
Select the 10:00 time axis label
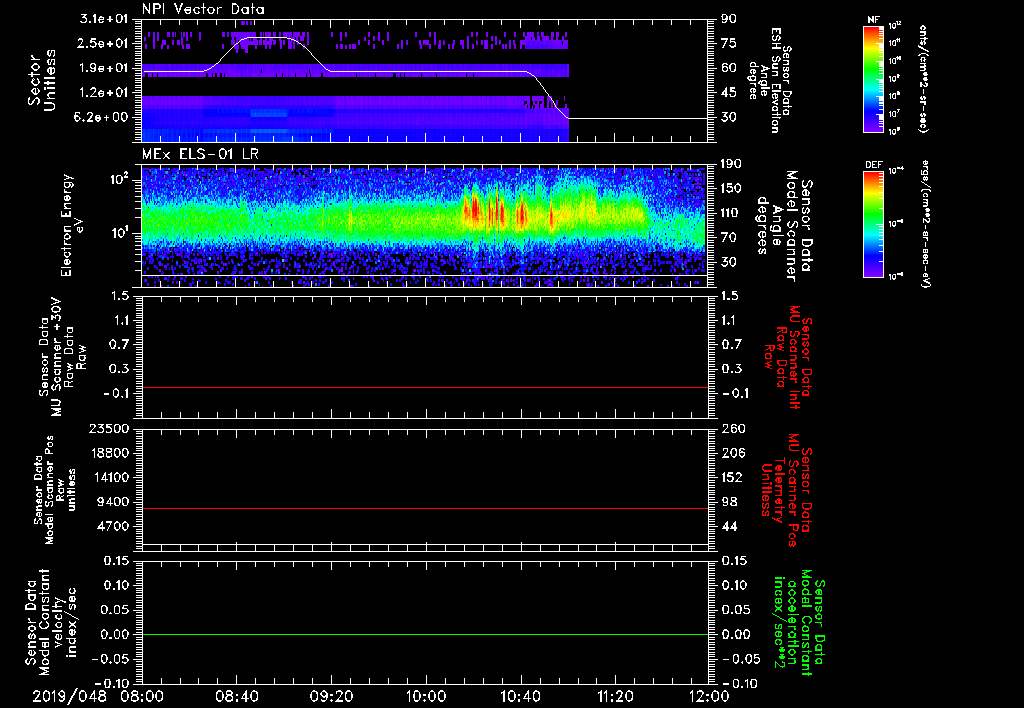426,694
